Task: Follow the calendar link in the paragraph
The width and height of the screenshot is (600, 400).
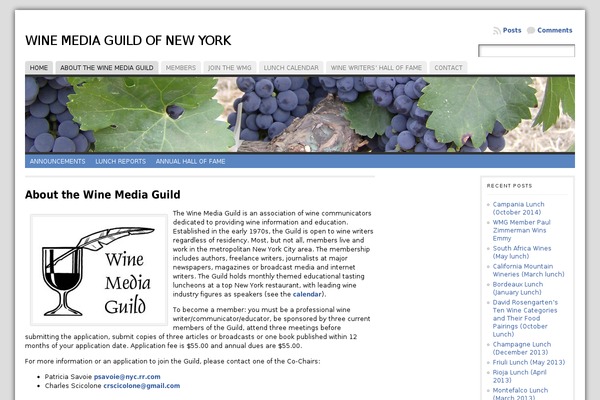Action: point(307,294)
